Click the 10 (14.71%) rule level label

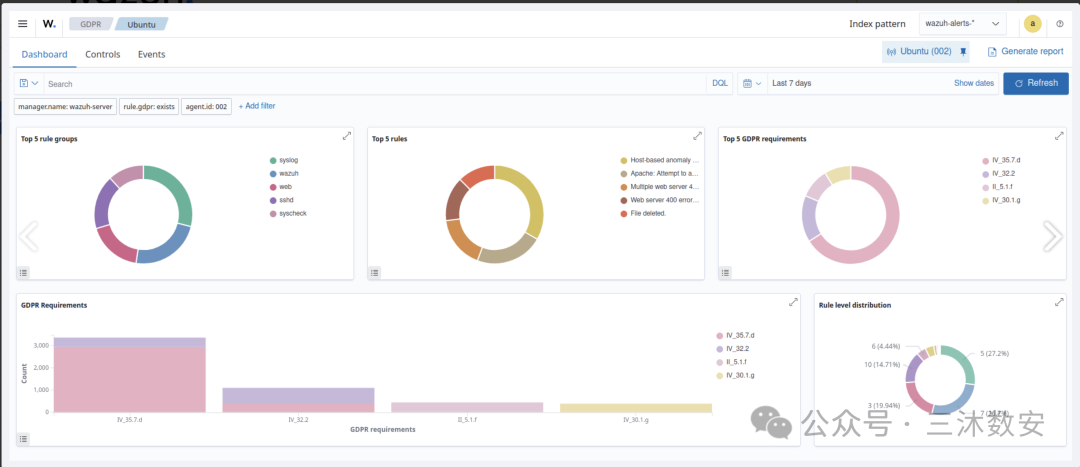(881, 364)
